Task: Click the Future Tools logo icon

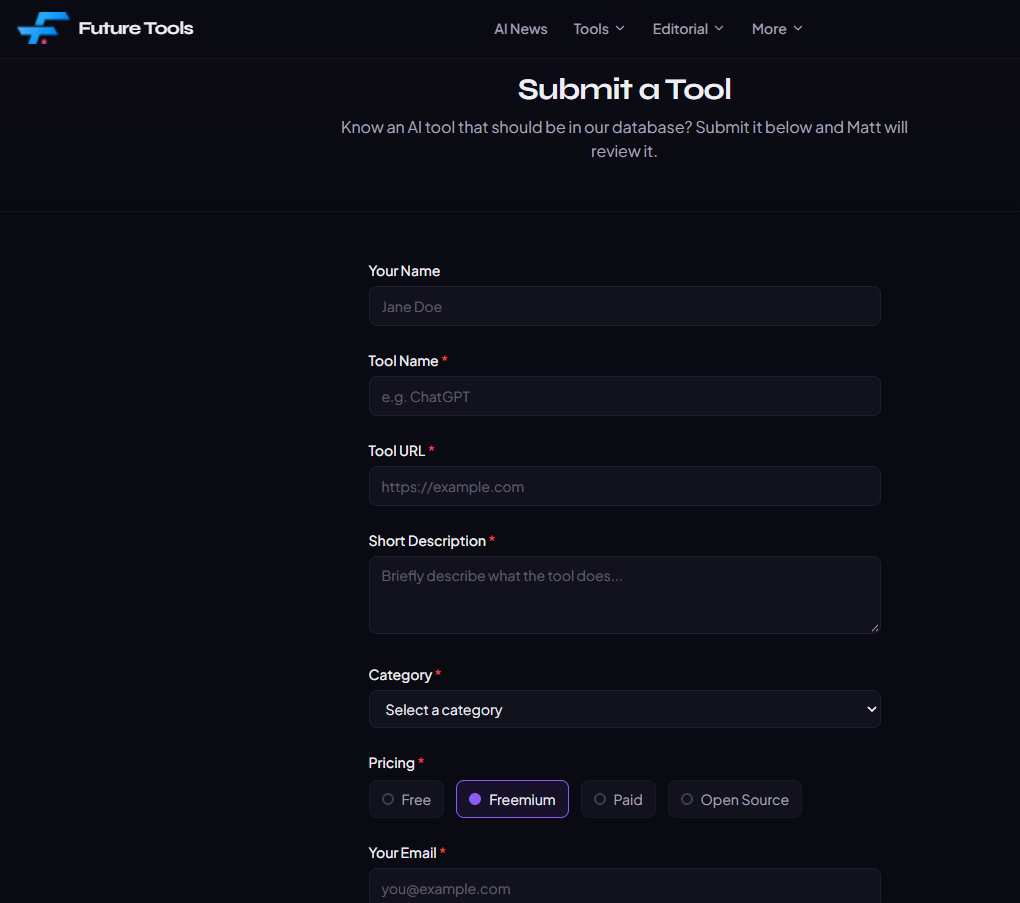Action: (x=43, y=28)
